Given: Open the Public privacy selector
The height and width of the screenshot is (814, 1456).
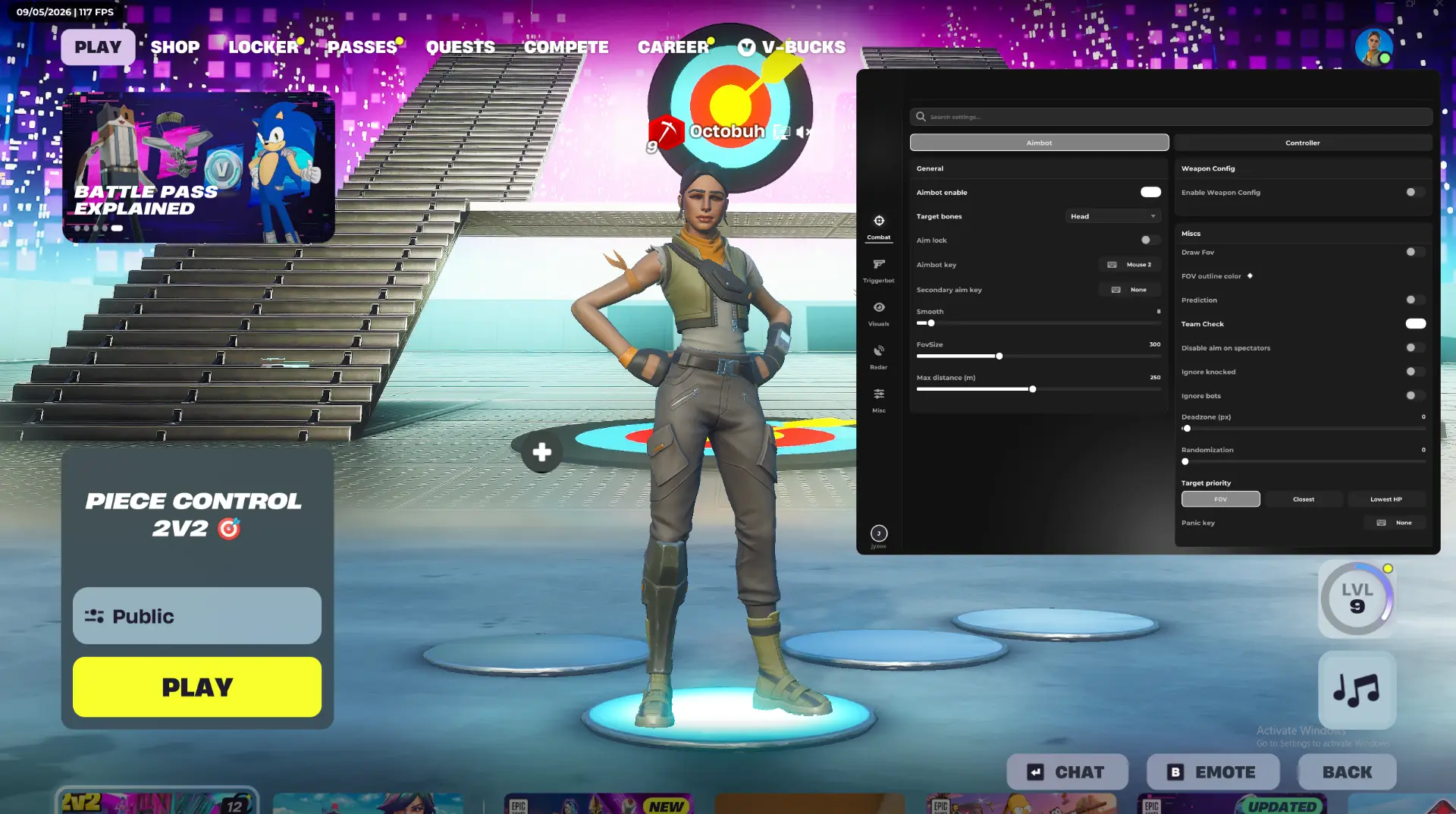Looking at the screenshot, I should coord(197,616).
